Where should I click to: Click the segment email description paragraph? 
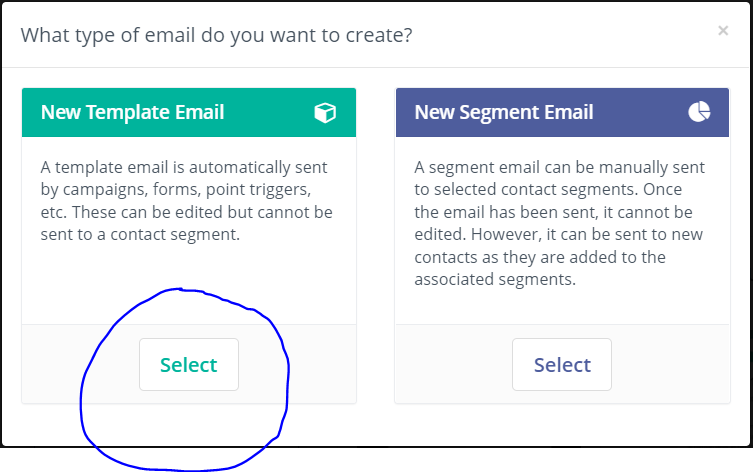(x=559, y=223)
